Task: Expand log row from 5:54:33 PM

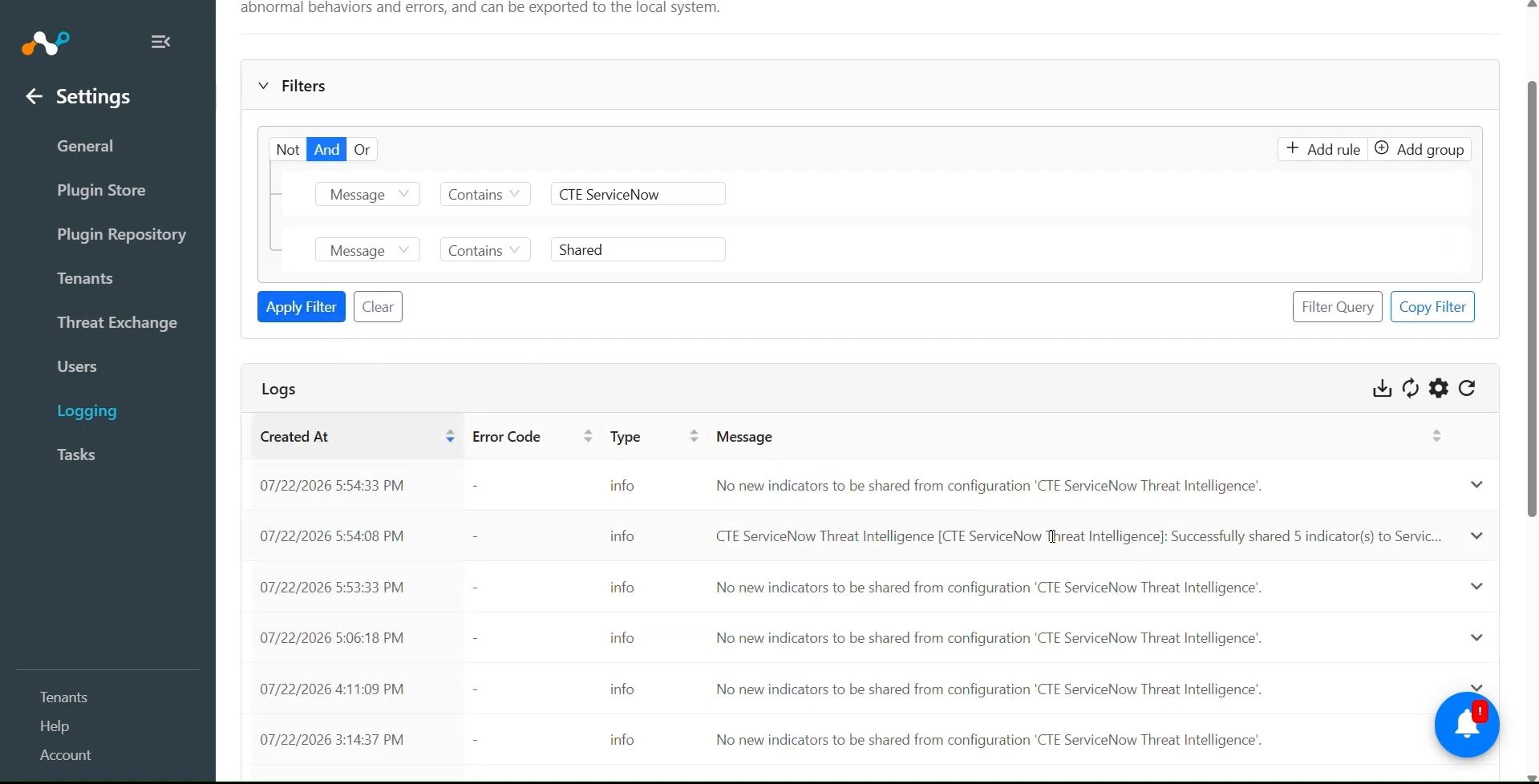Action: [1476, 485]
